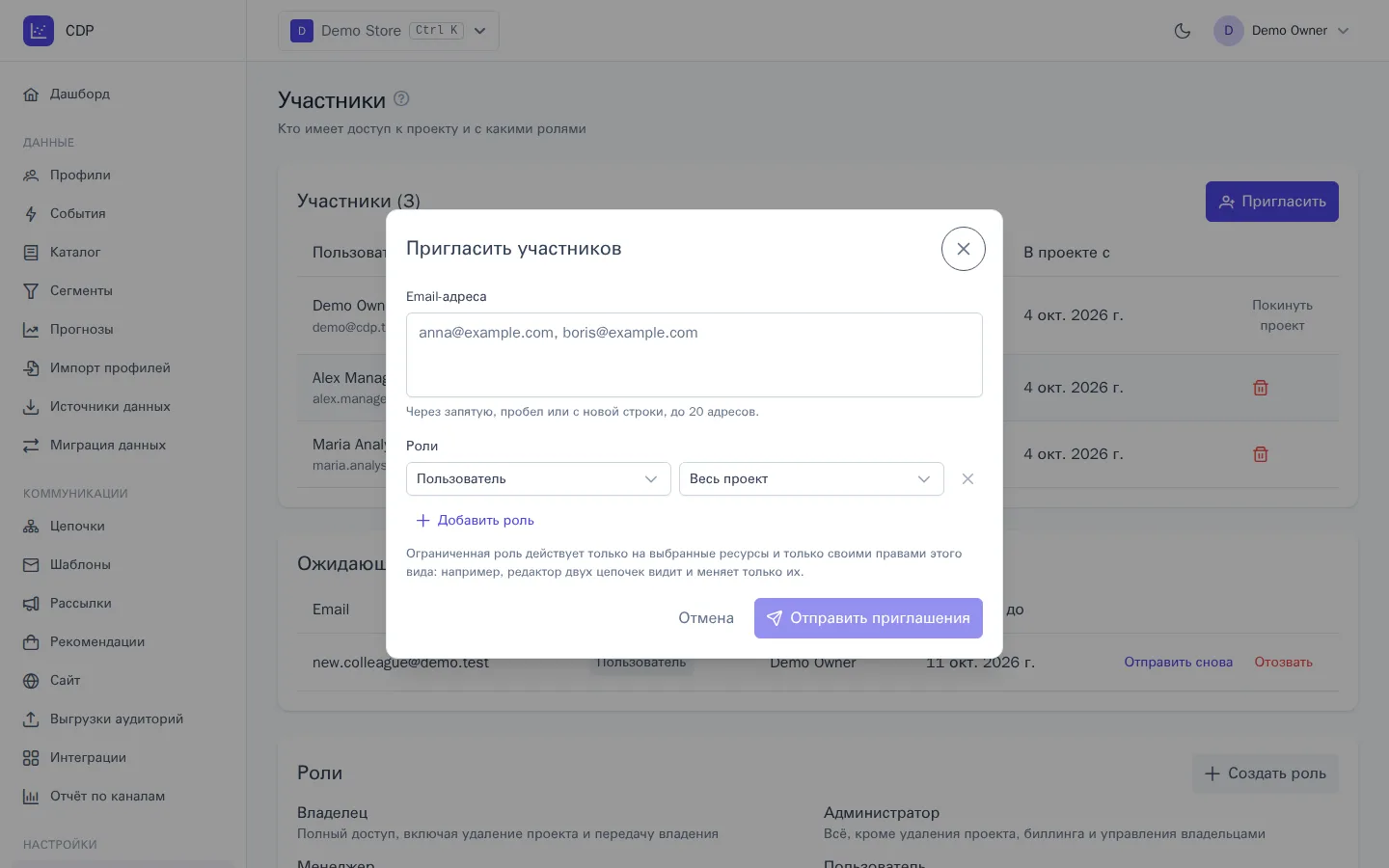The width and height of the screenshot is (1389, 868).
Task: Click the CDP logo icon
Action: (x=39, y=31)
